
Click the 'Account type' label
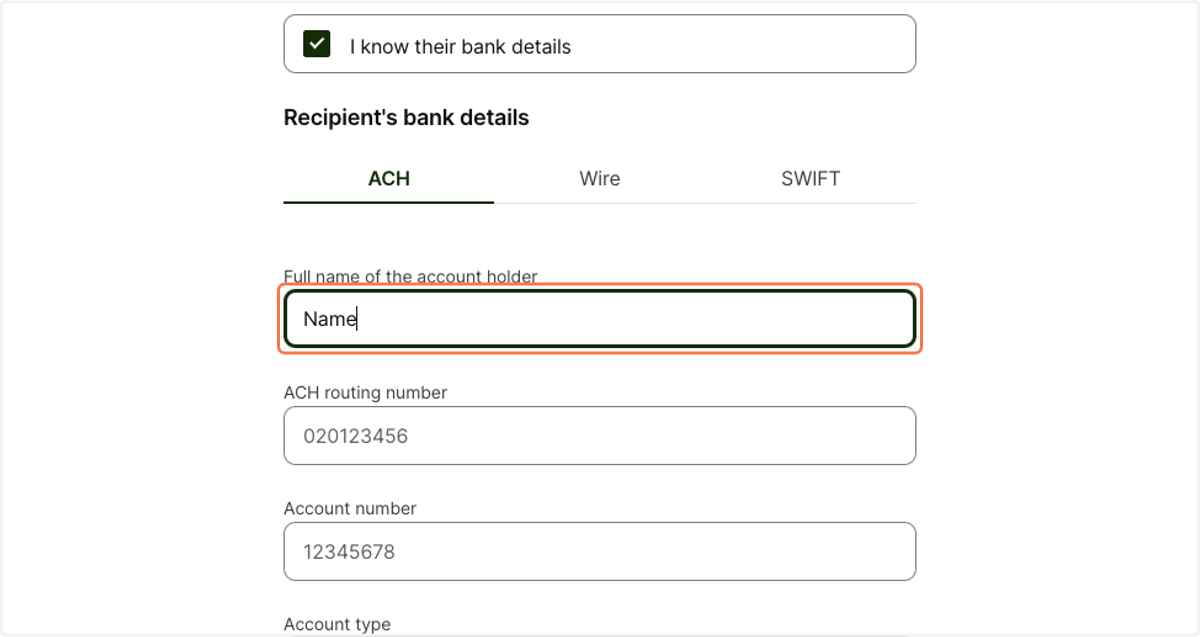(x=337, y=625)
